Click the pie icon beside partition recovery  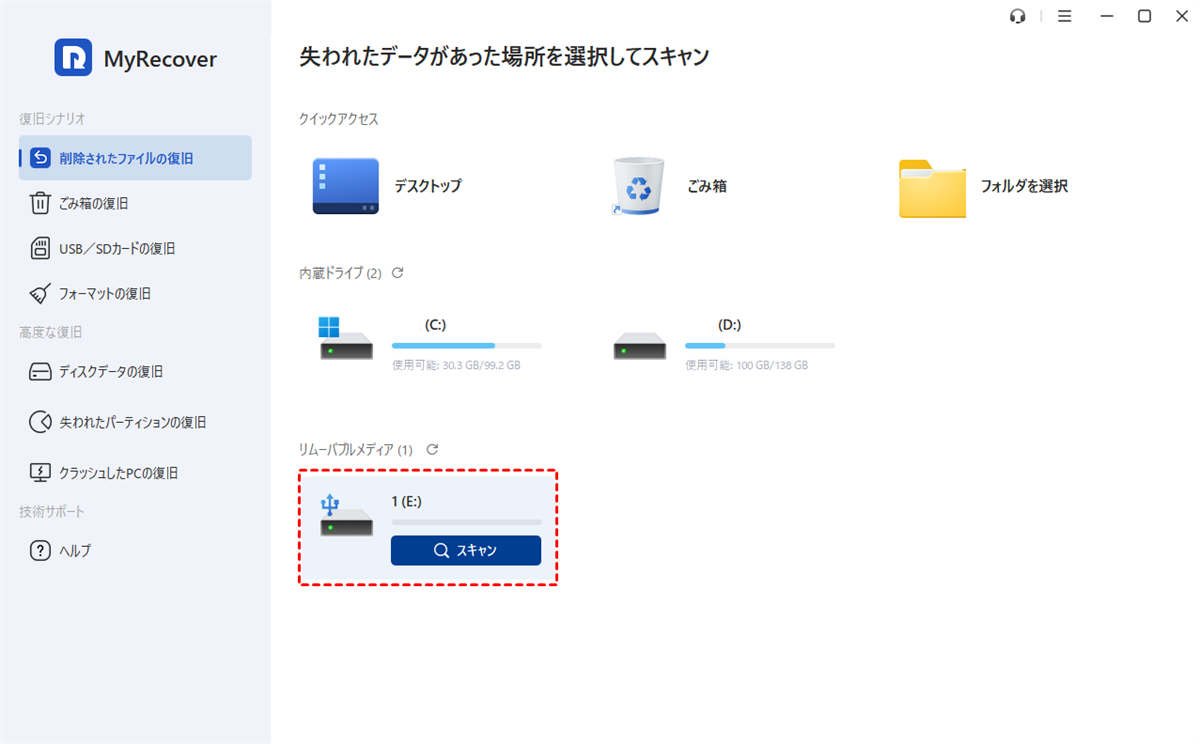(x=40, y=422)
